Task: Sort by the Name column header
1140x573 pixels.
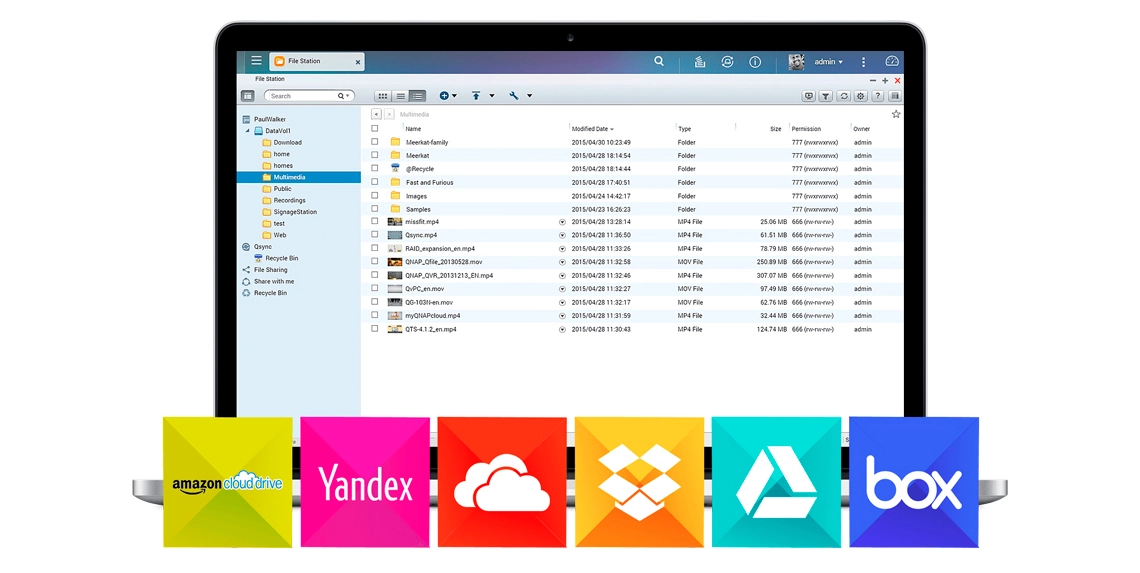Action: [x=413, y=129]
